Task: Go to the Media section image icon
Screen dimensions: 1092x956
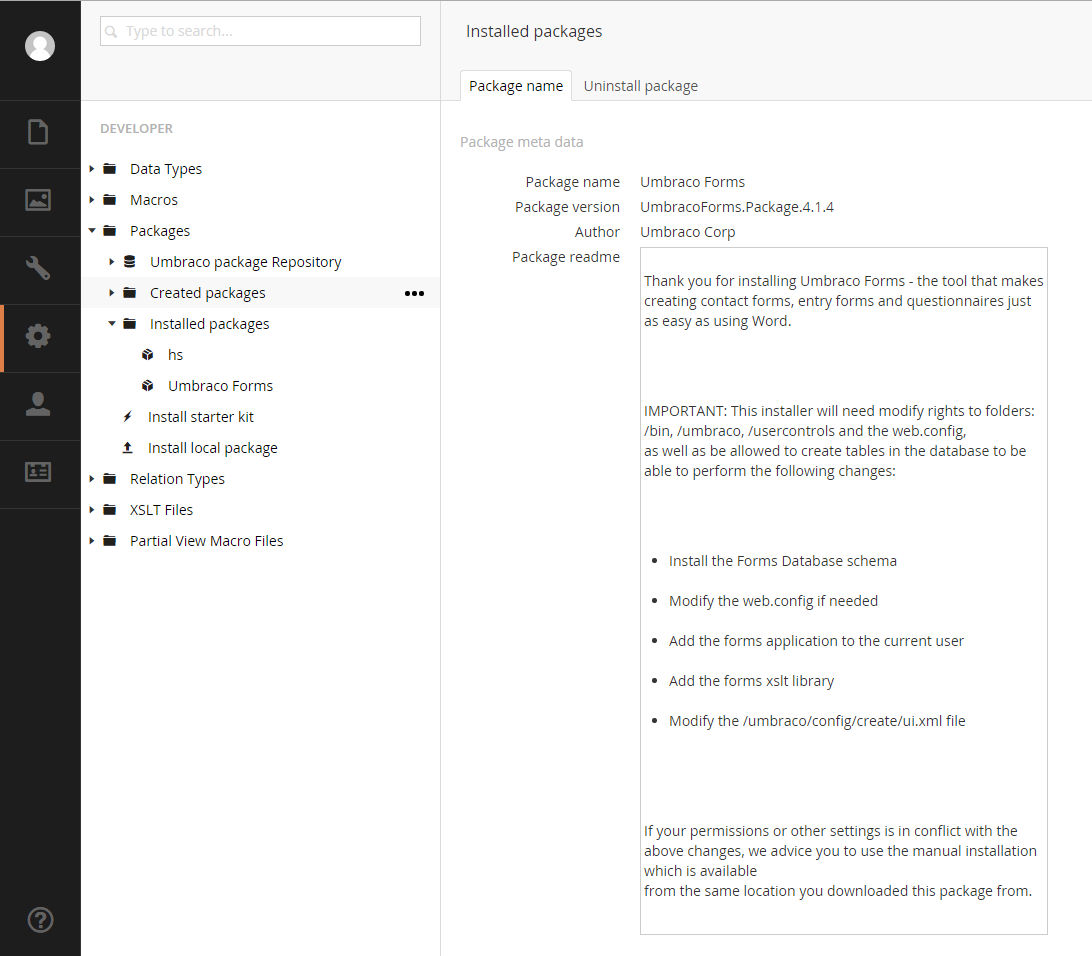Action: coord(38,200)
